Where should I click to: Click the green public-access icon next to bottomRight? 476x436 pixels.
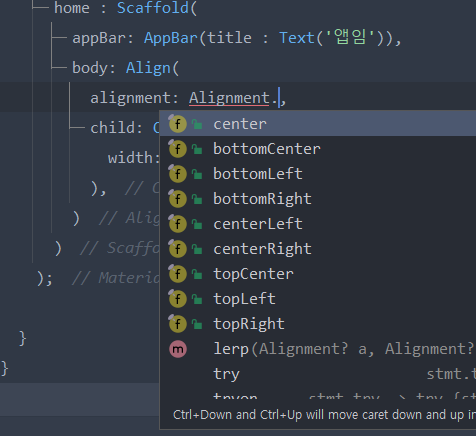197,199
